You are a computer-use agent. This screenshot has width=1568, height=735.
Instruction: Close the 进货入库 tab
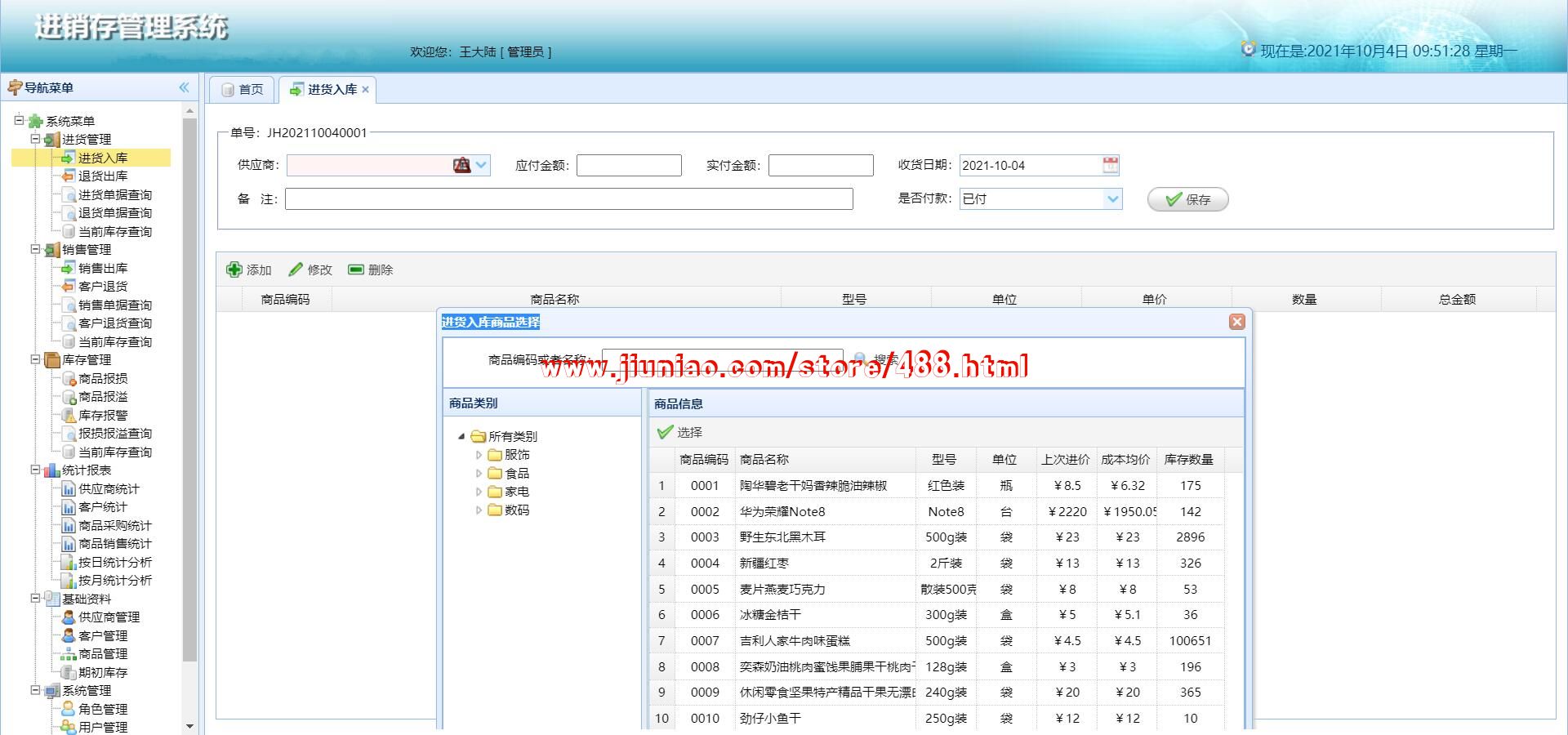pyautogui.click(x=365, y=90)
